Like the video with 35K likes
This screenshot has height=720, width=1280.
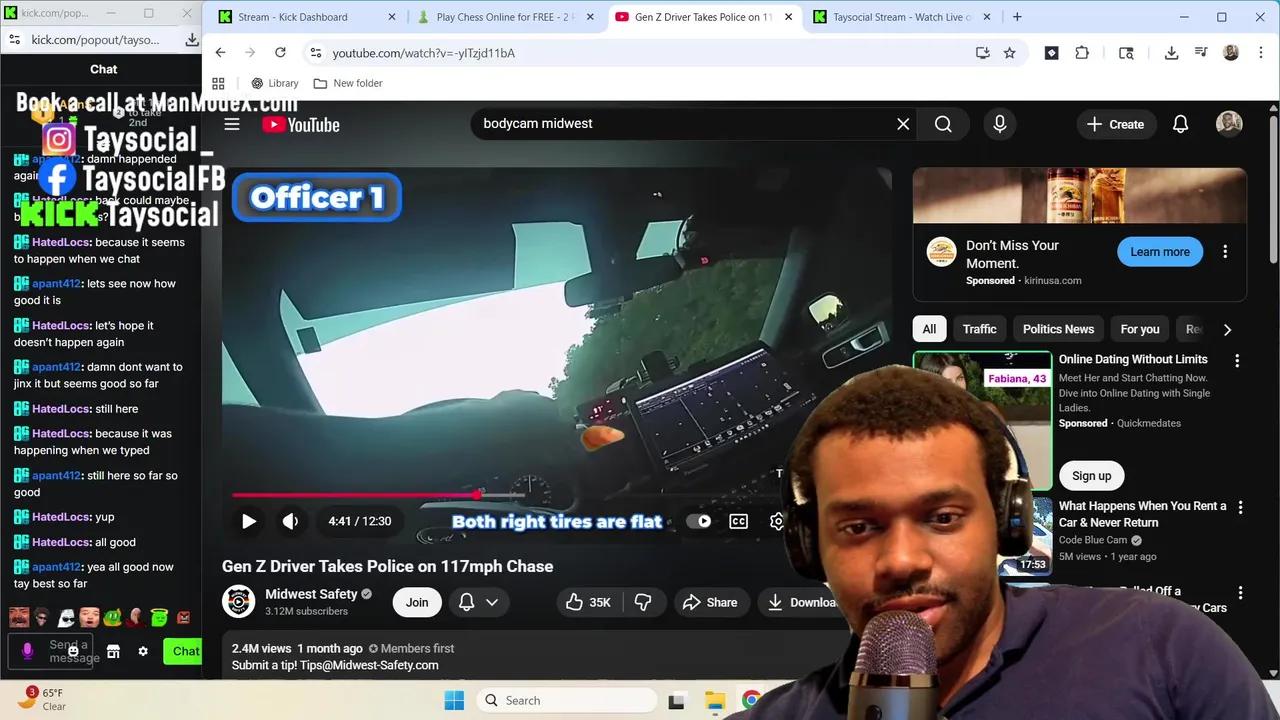[588, 602]
